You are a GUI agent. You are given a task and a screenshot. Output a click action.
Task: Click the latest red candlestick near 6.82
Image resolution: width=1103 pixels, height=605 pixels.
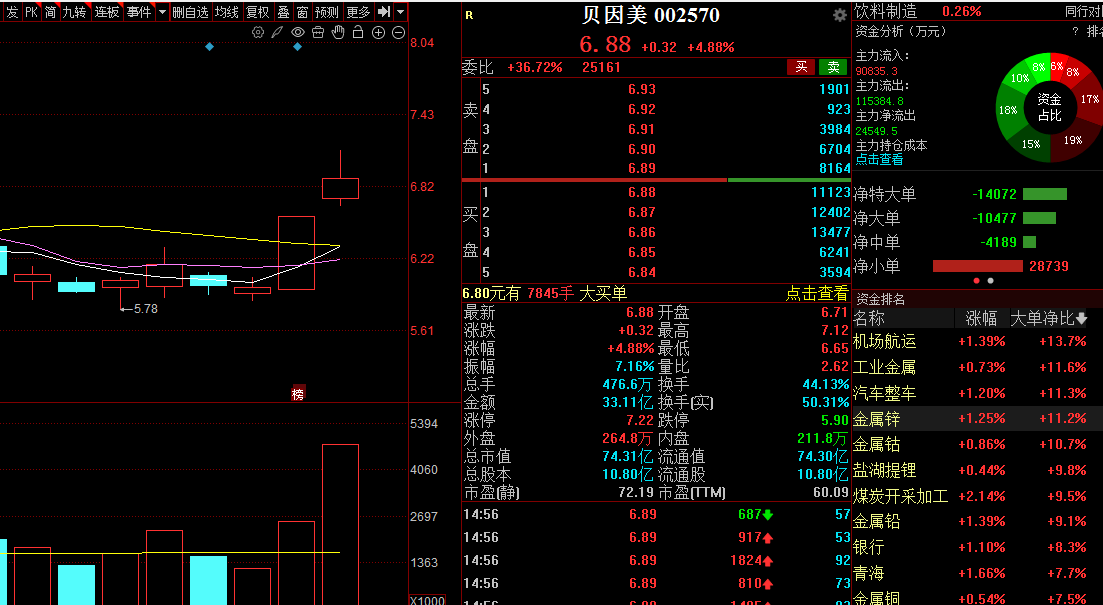tap(340, 189)
